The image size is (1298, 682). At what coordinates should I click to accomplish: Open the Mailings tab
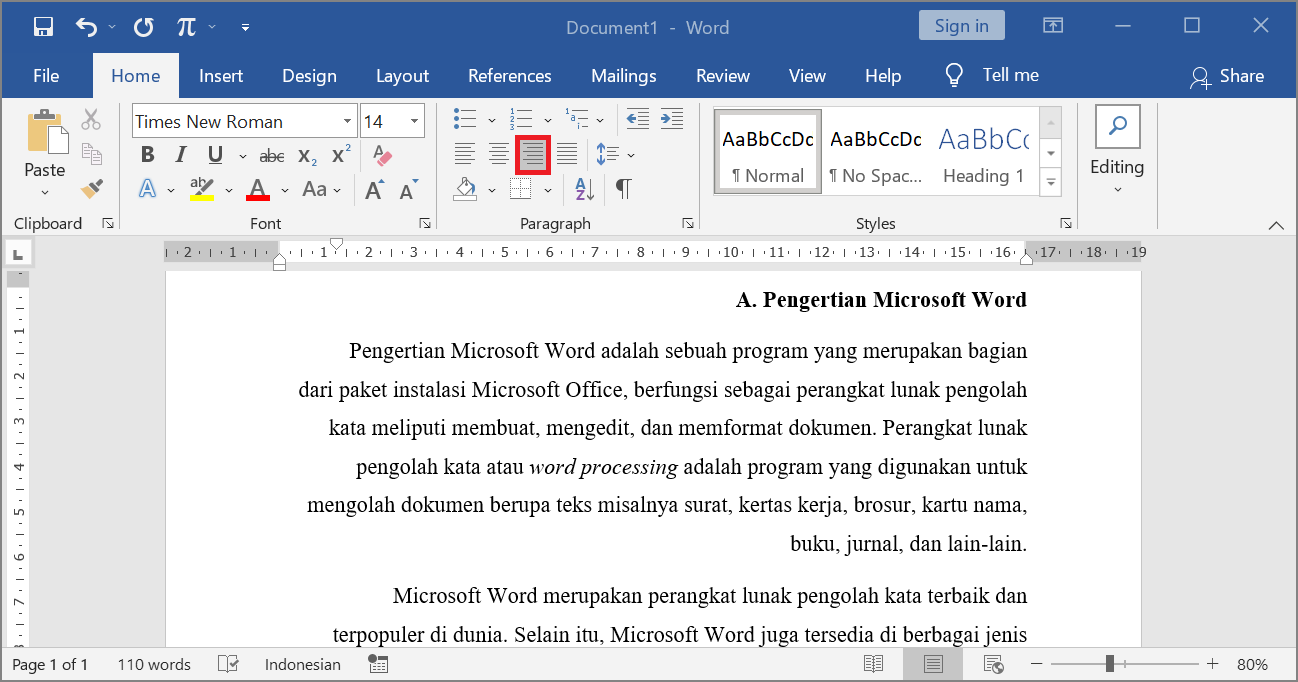tap(624, 76)
